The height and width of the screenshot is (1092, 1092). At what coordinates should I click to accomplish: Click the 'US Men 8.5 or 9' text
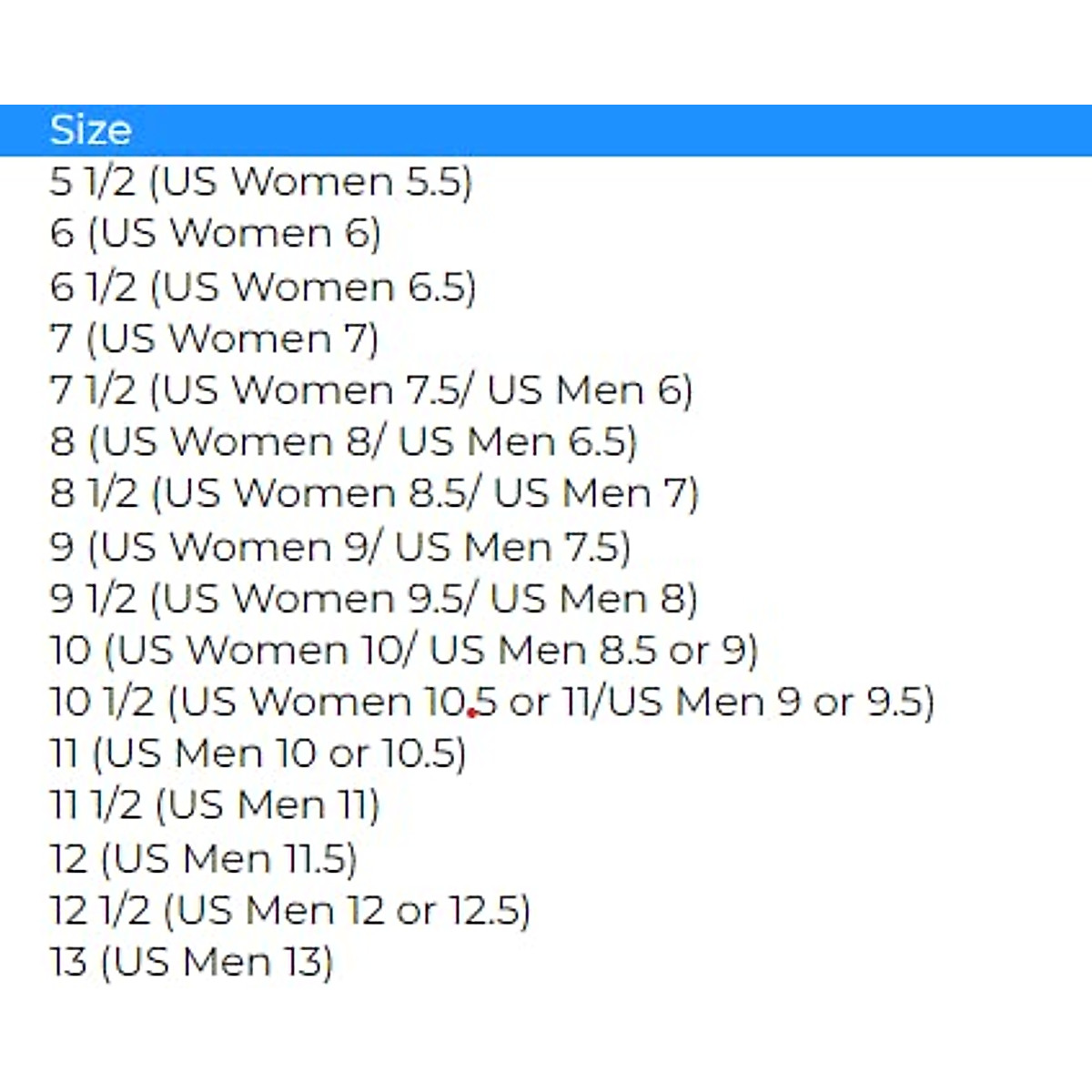click(x=591, y=651)
